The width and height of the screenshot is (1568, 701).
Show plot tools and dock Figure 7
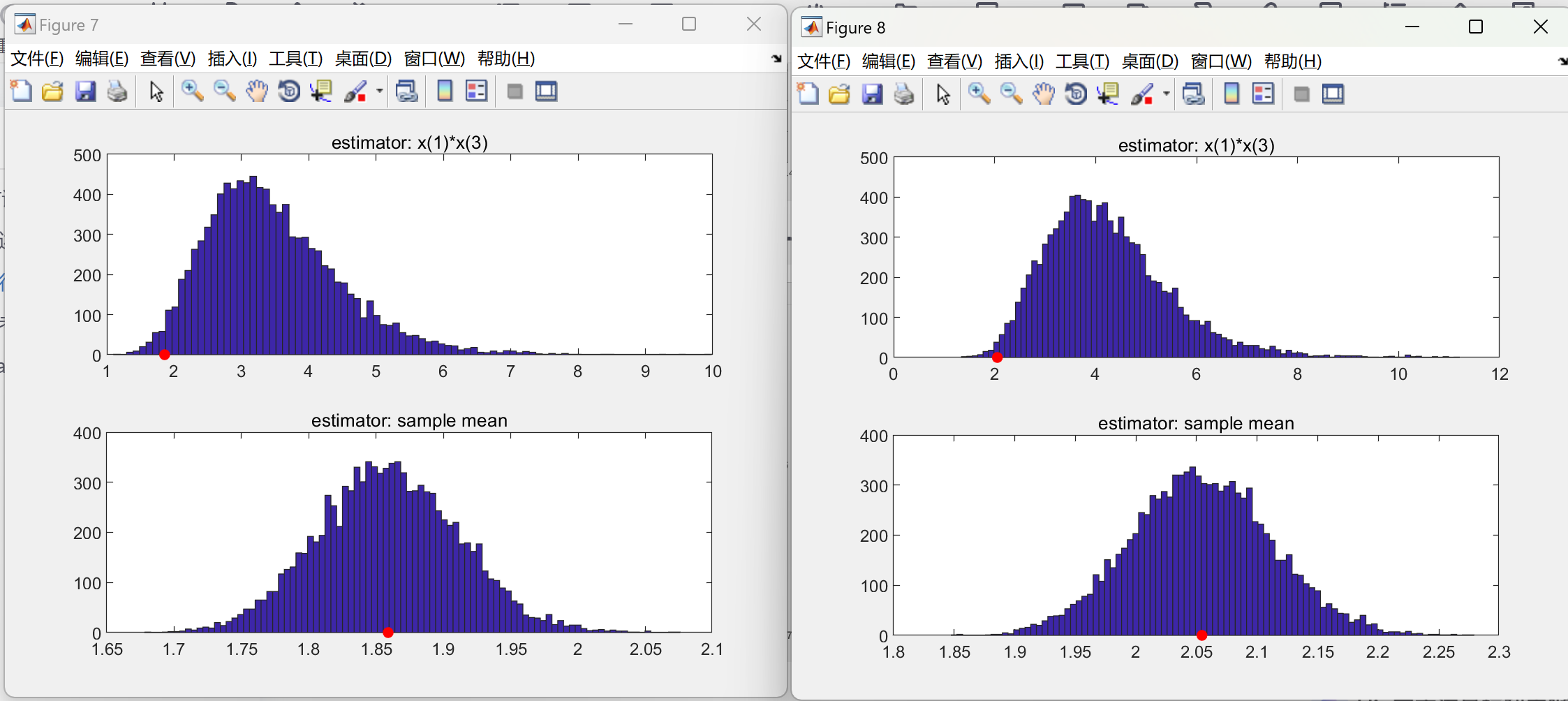(x=546, y=91)
